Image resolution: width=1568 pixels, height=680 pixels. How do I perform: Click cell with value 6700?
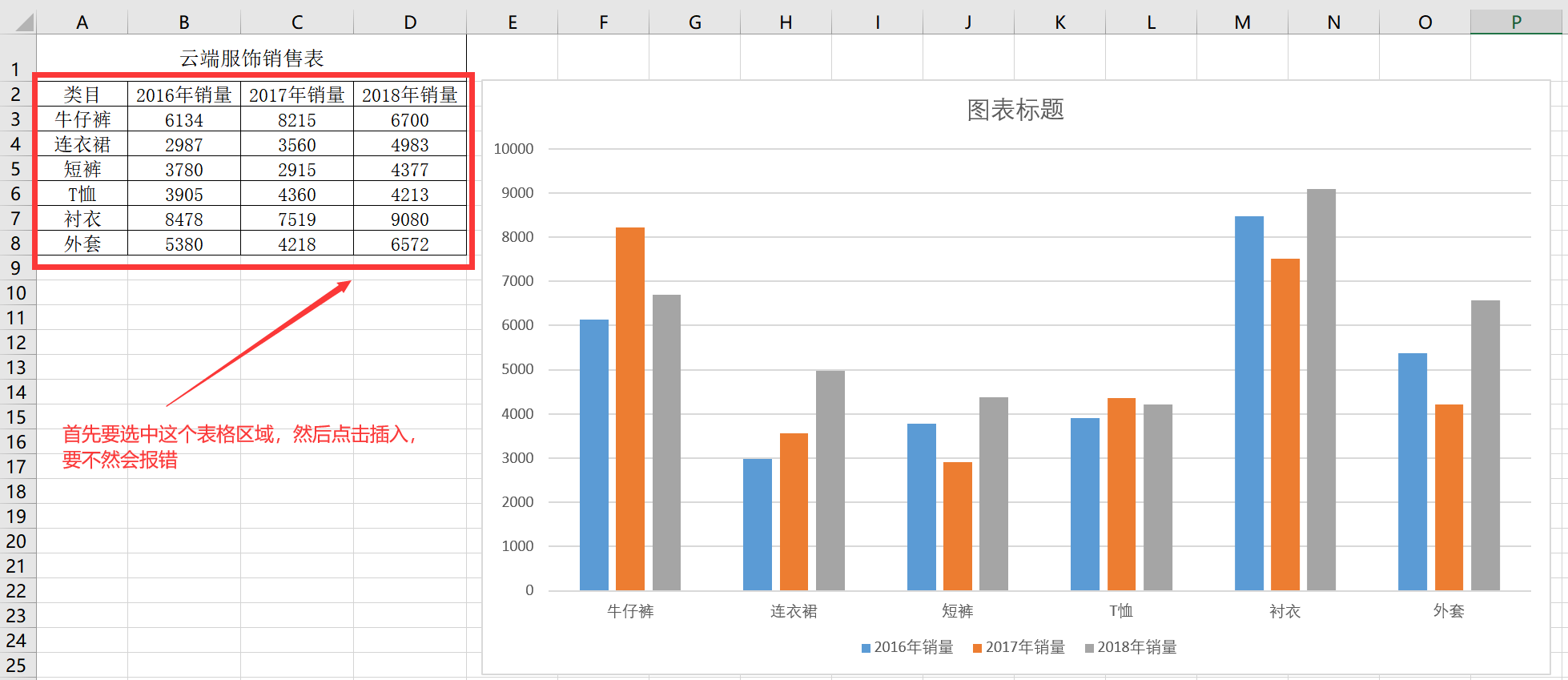tap(410, 119)
